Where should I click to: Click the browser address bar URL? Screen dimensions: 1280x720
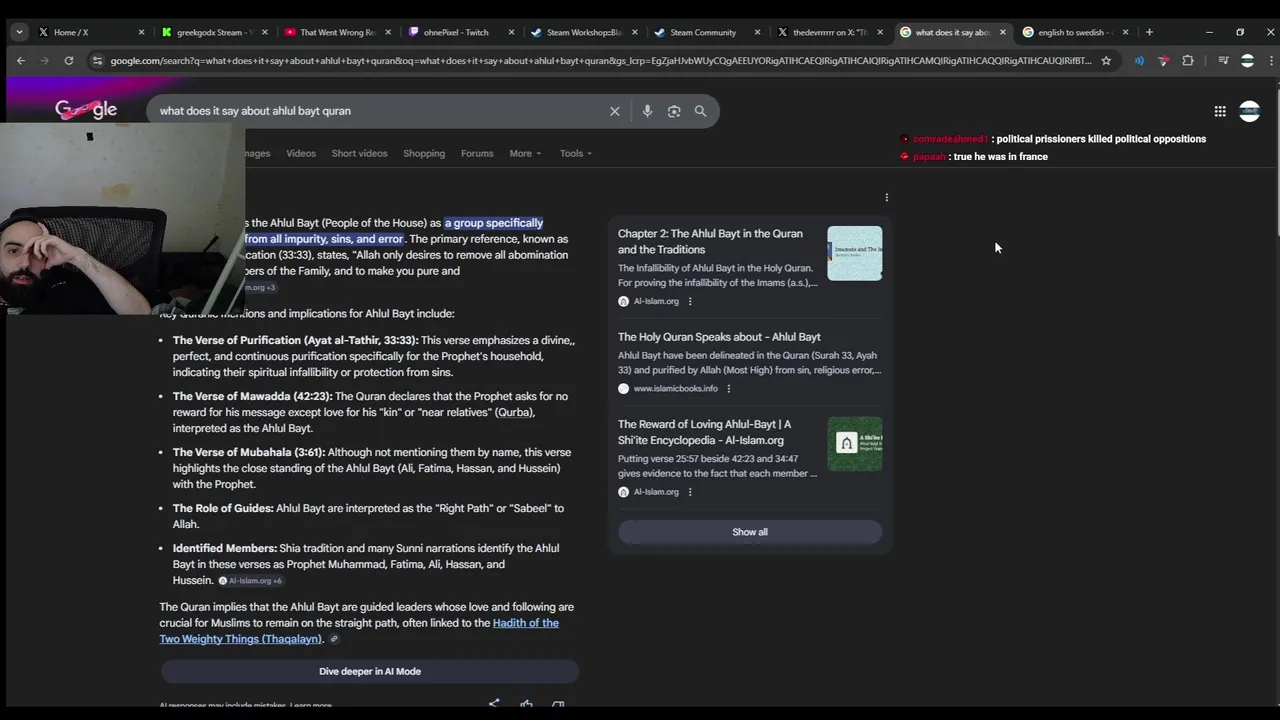pyautogui.click(x=600, y=61)
